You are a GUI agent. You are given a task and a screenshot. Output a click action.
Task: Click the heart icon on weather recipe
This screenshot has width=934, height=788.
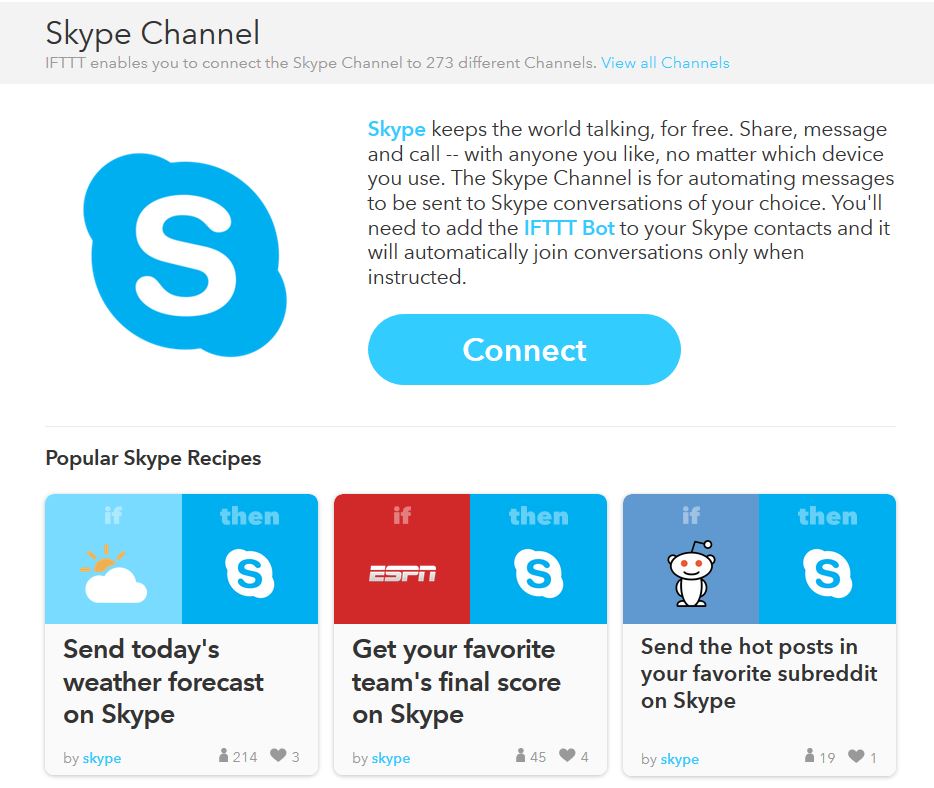[x=278, y=755]
